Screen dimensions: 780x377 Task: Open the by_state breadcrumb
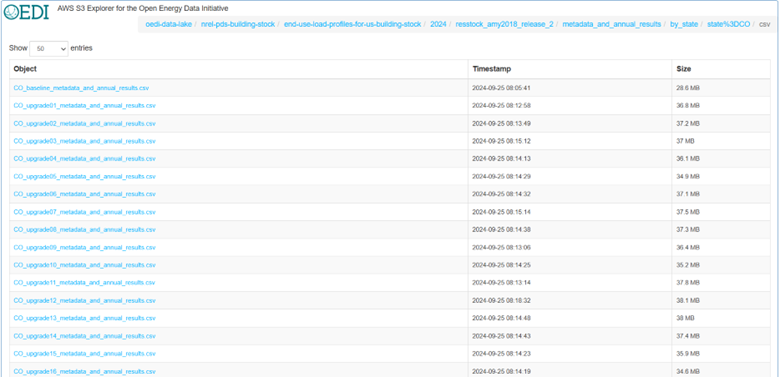[684, 24]
